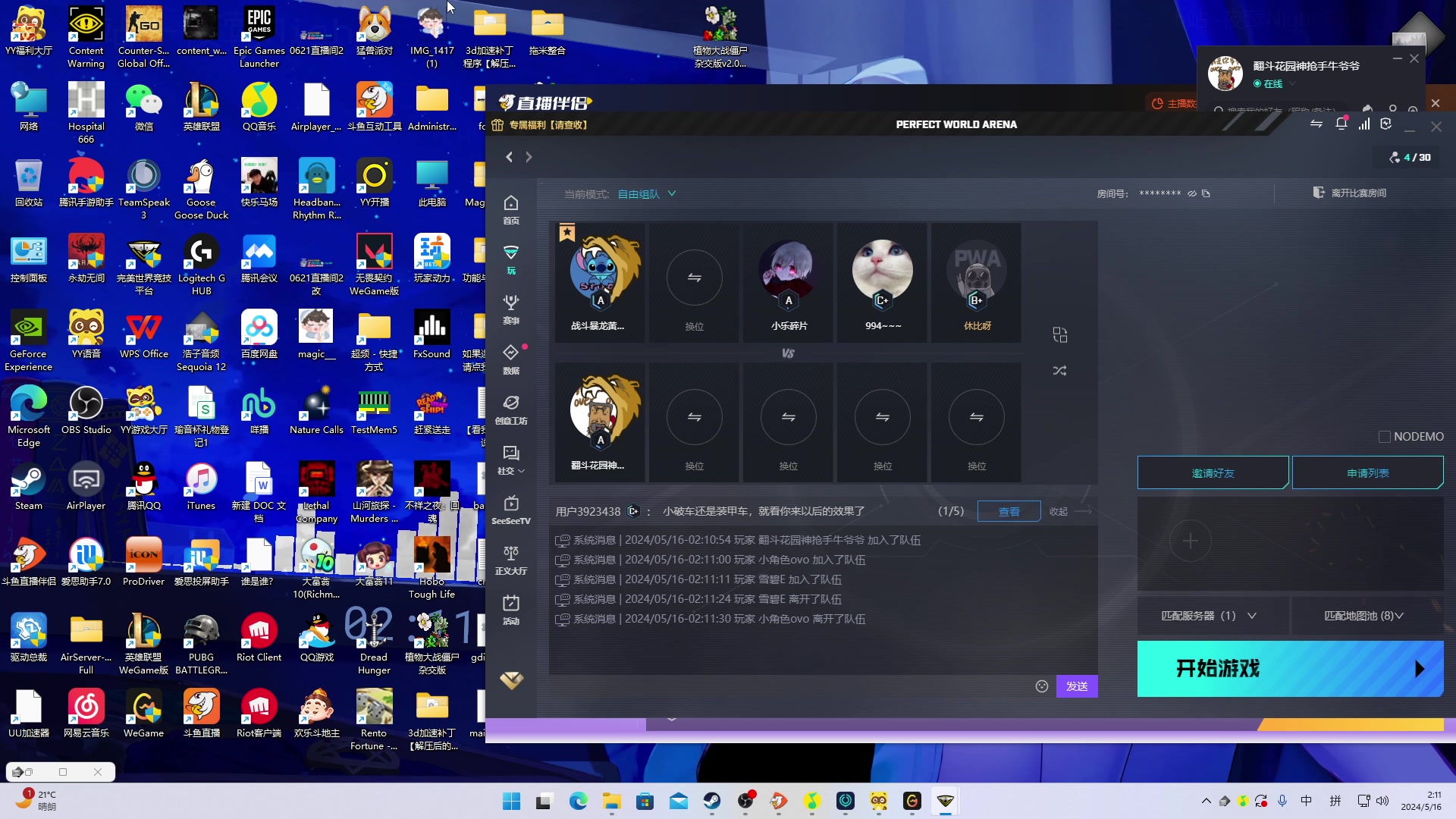Shuffle teams with the random icon
1456x819 pixels.
[x=1060, y=371]
